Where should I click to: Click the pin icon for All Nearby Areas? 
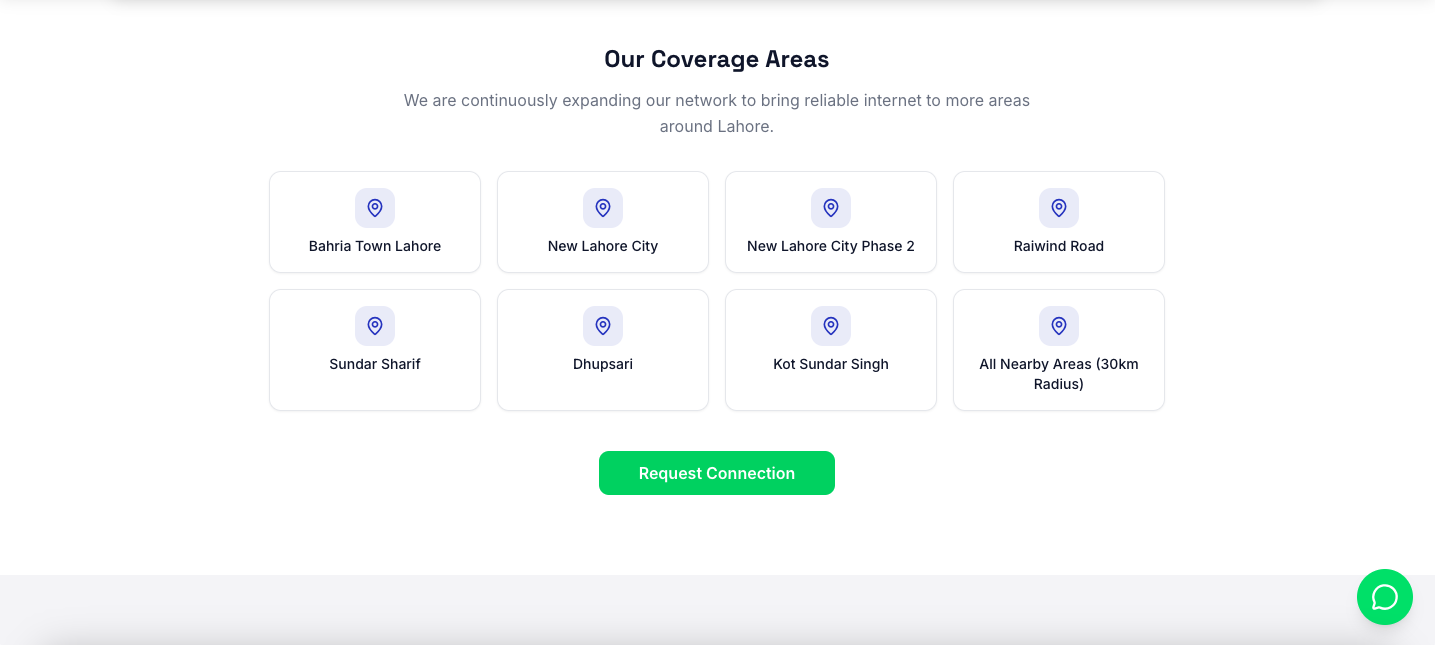(1059, 326)
